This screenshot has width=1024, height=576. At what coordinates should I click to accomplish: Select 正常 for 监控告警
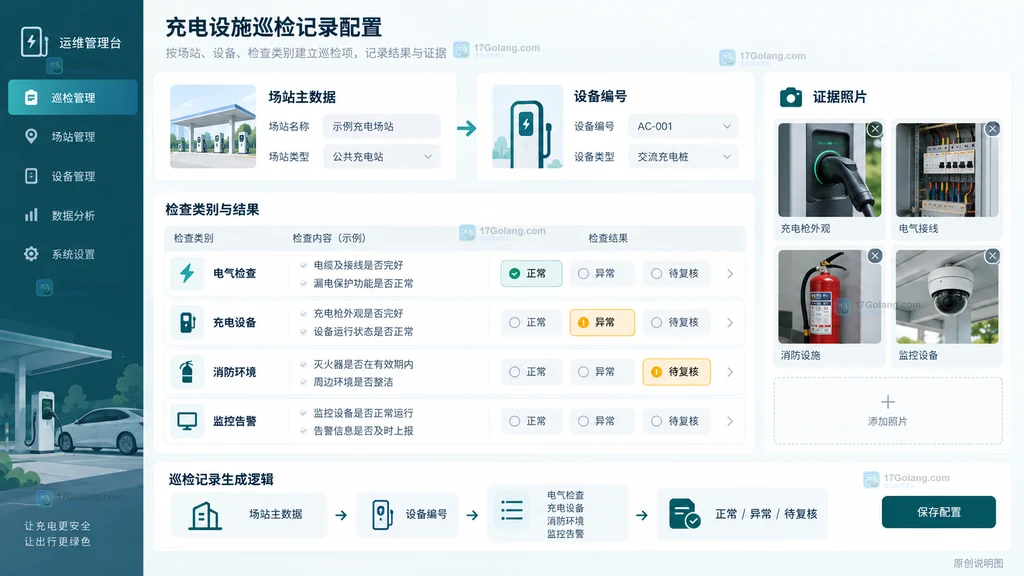[531, 421]
